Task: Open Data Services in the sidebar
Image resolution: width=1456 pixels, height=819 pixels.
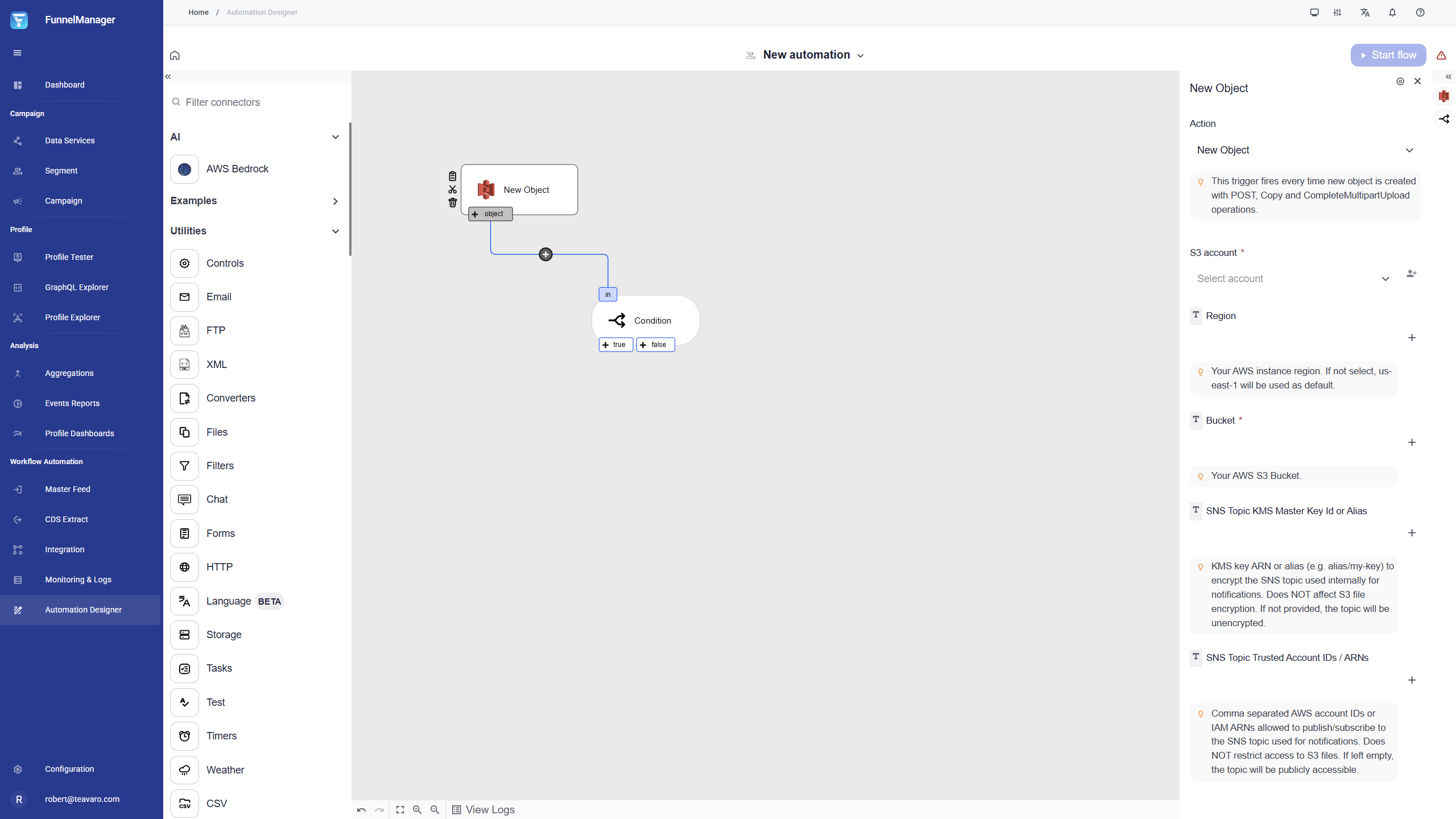Action: (x=80, y=140)
